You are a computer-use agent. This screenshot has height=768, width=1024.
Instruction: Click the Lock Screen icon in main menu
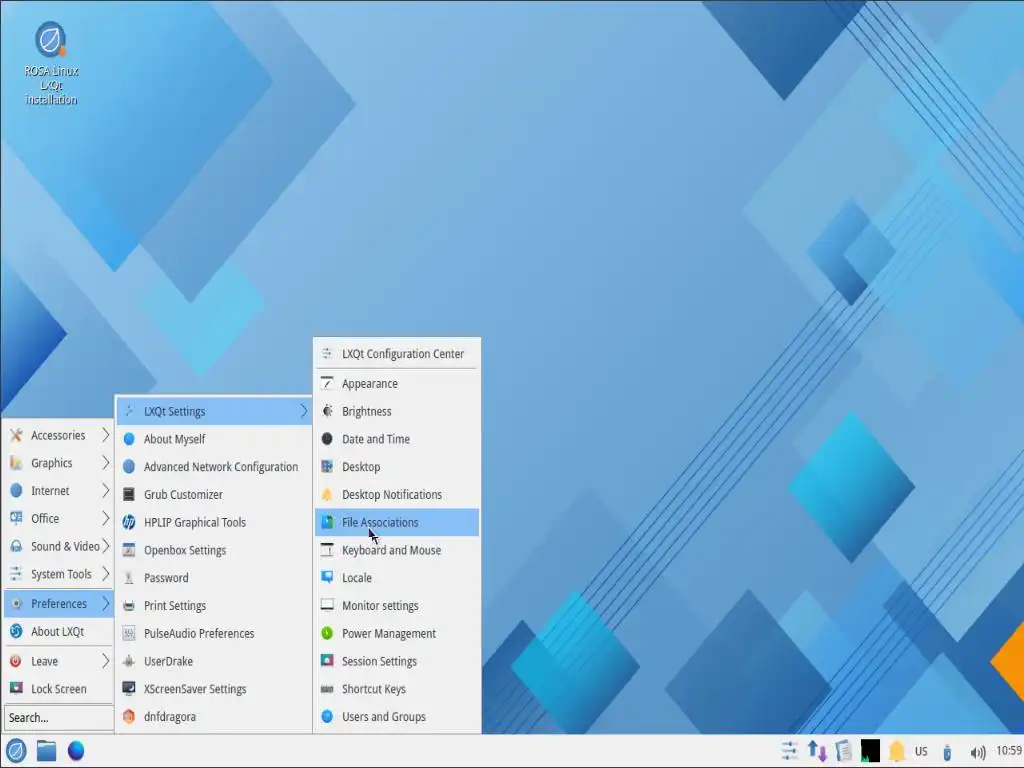(16, 688)
